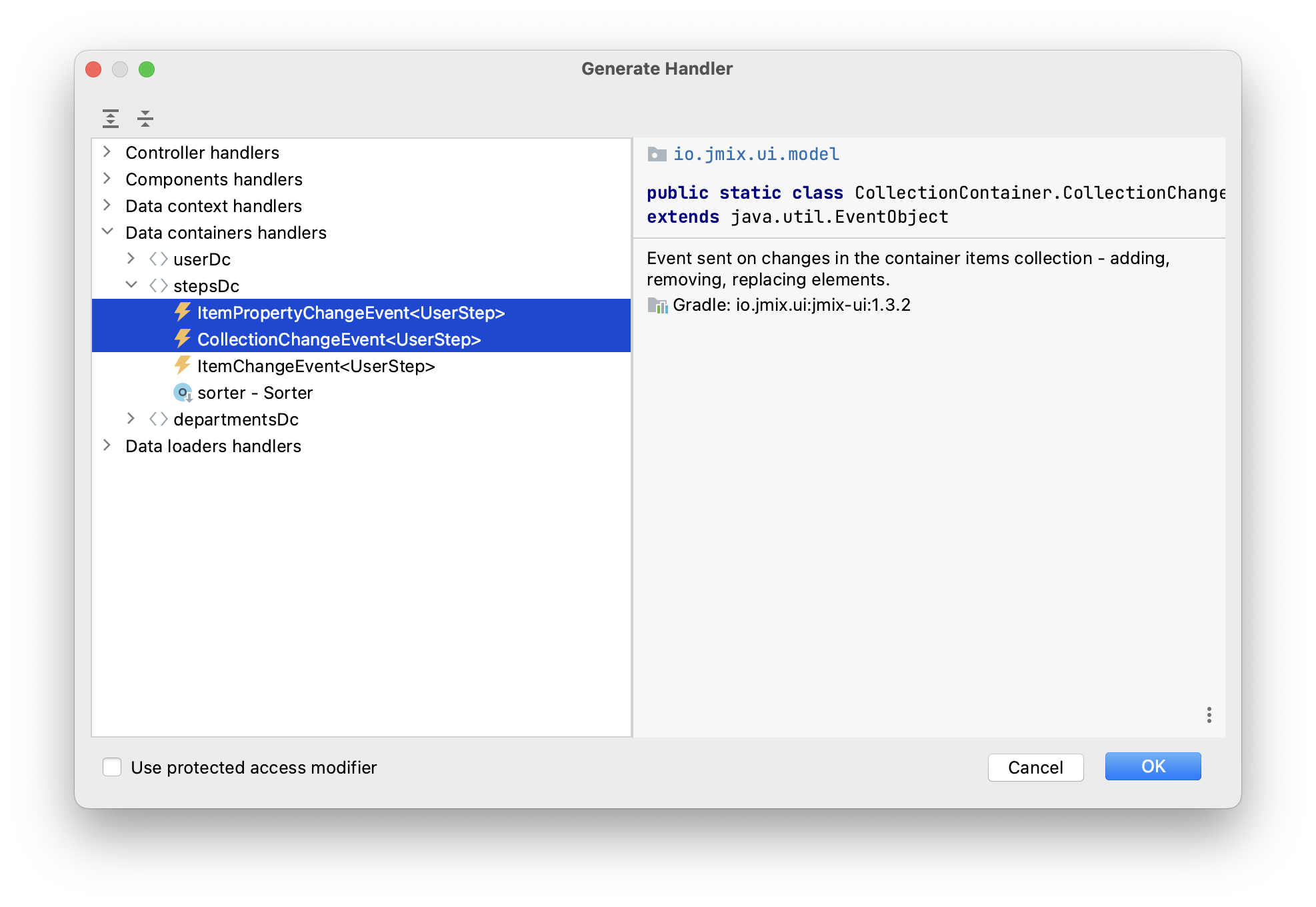Viewport: 1316px width, 907px height.
Task: Click the Collapse All toolbar icon
Action: pos(145,119)
